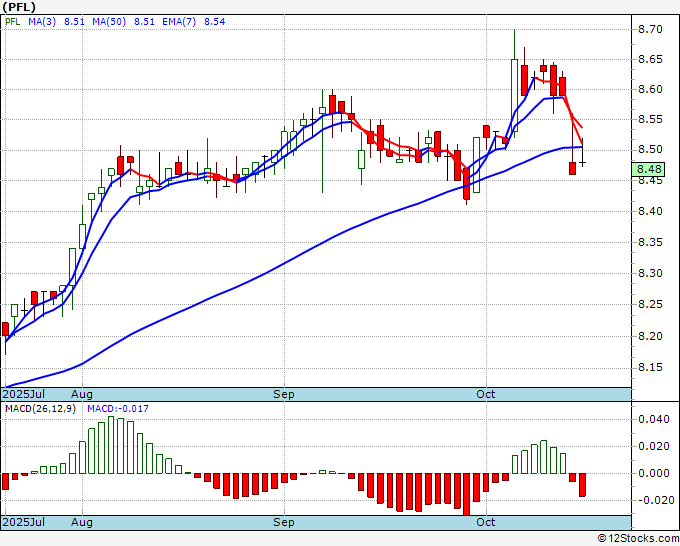Viewport: 680px width, 546px height.
Task: Click the tall green candle peaking at 8.70
Action: (514, 95)
